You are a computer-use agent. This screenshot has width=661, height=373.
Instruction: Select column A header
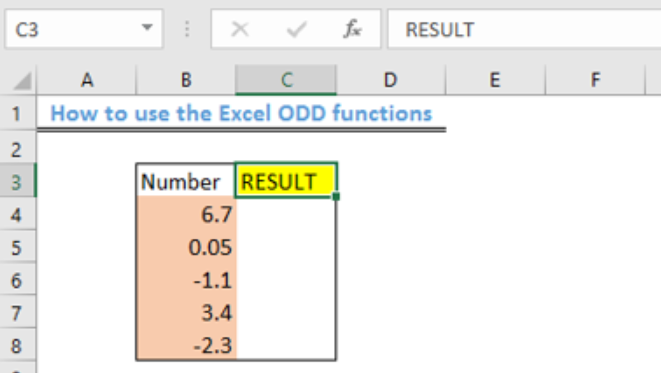tap(86, 80)
